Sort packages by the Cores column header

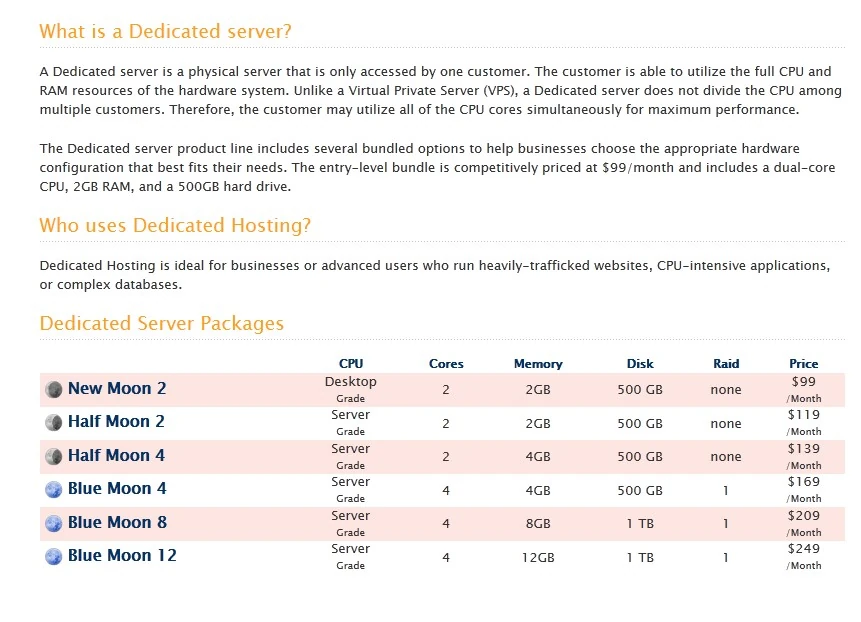[446, 363]
